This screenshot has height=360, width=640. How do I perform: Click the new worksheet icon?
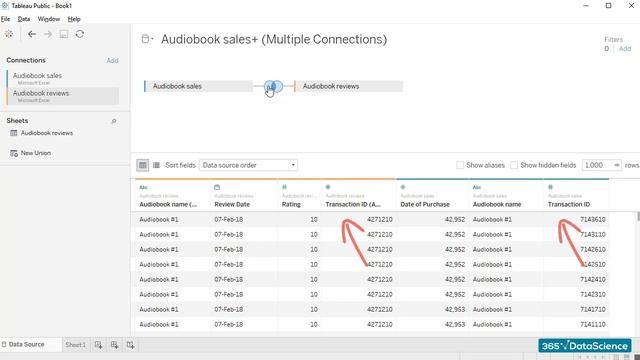(98, 345)
